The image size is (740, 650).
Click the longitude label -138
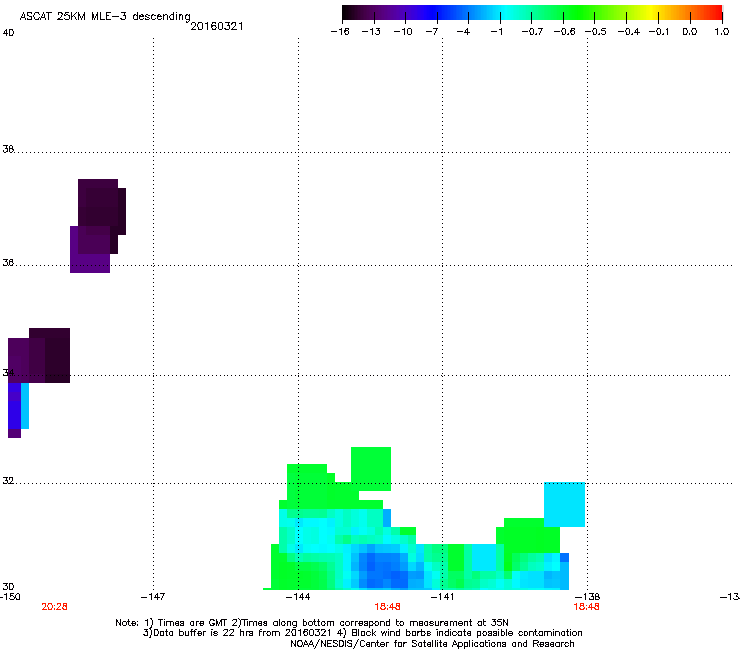(x=587, y=597)
